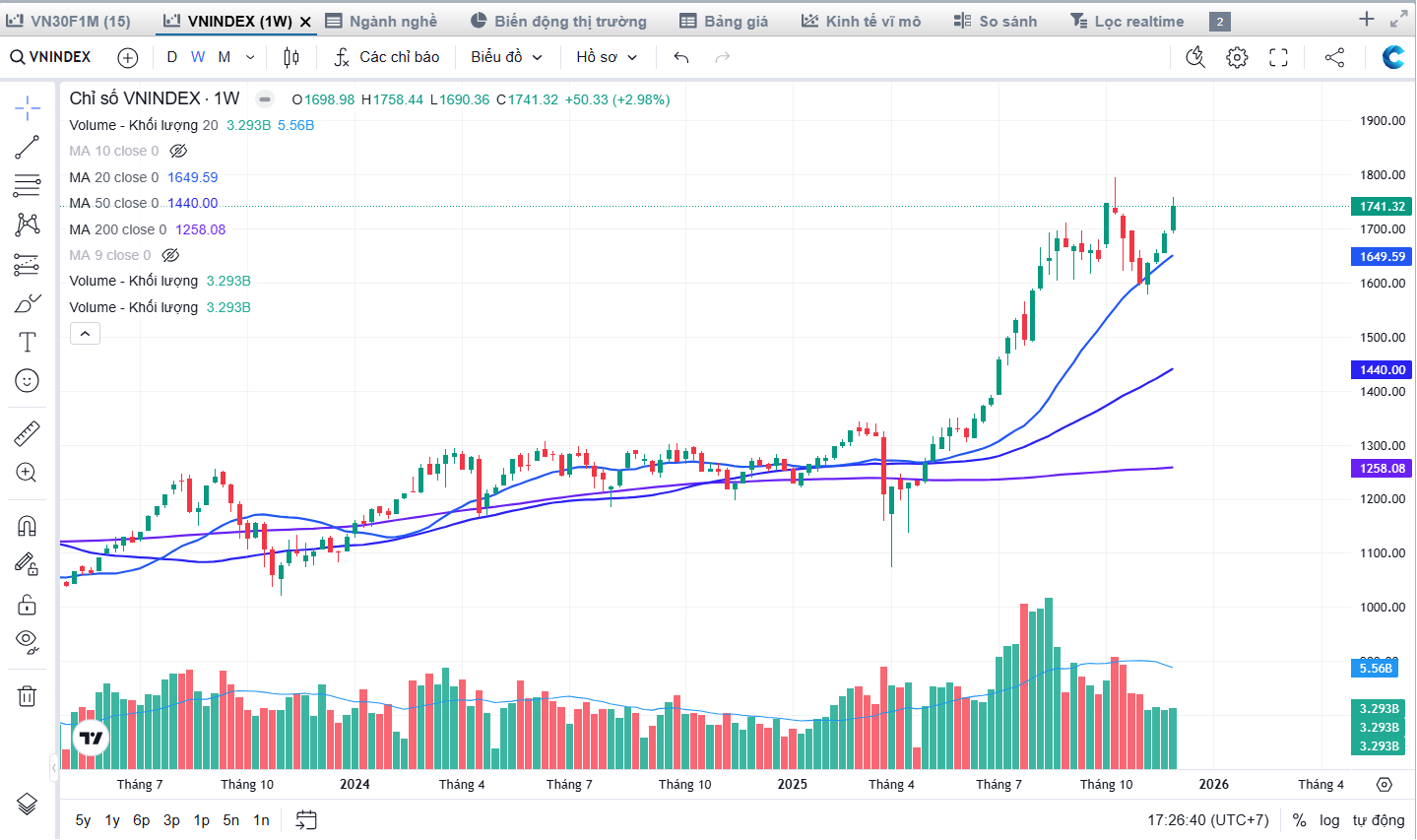1417x840 pixels.
Task: Activate the magnet snap mode
Action: pos(27,526)
